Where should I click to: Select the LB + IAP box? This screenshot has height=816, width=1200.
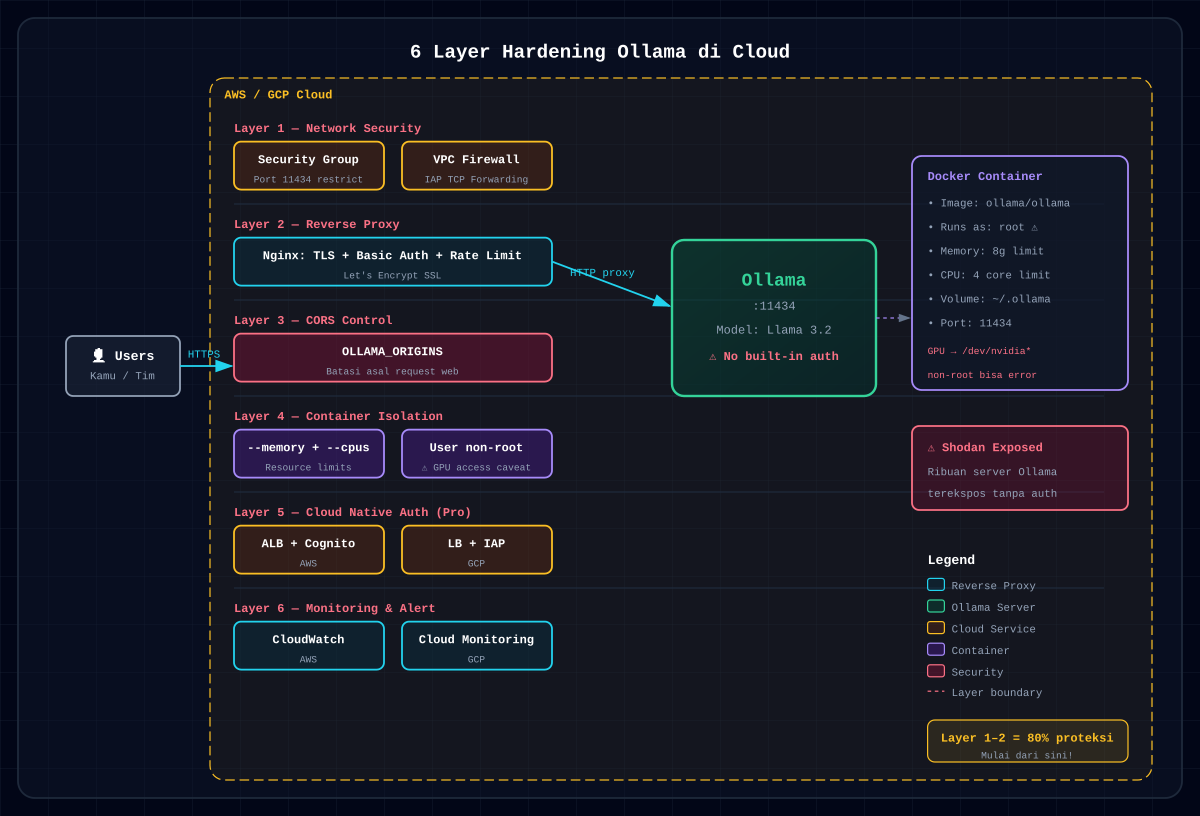pyautogui.click(x=477, y=550)
